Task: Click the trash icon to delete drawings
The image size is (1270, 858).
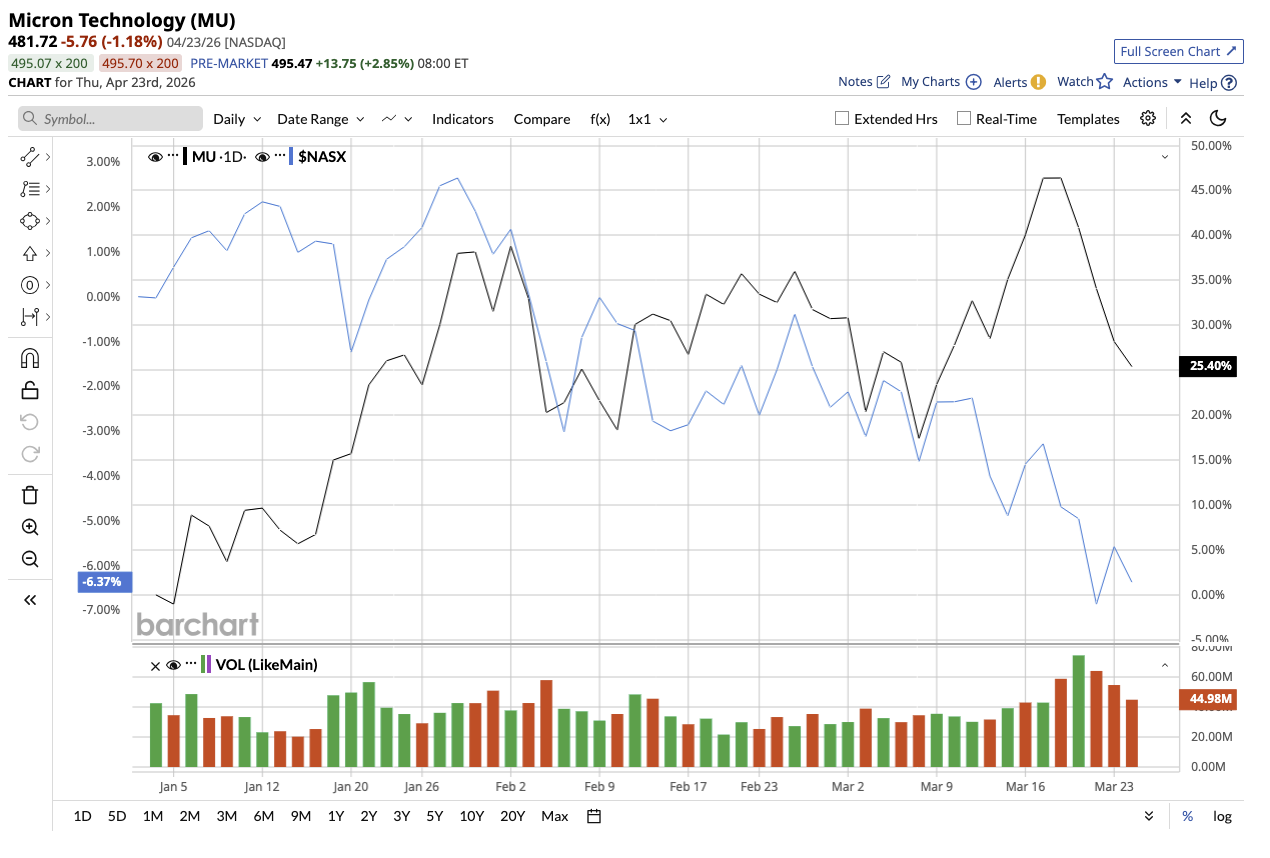Action: (30, 495)
